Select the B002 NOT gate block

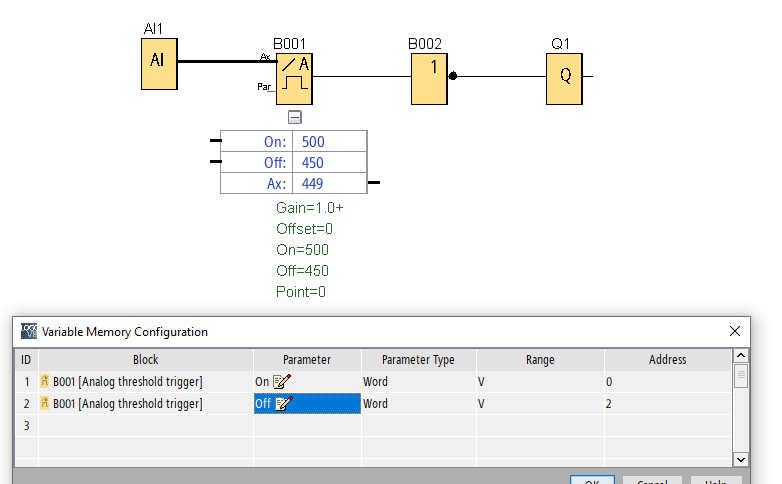[x=429, y=78]
